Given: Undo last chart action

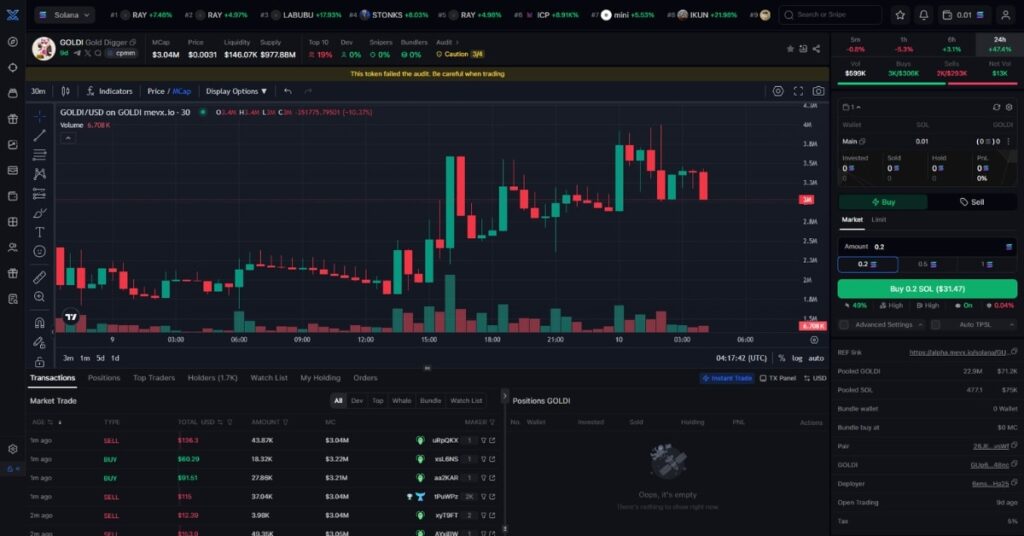Looking at the screenshot, I should [288, 91].
